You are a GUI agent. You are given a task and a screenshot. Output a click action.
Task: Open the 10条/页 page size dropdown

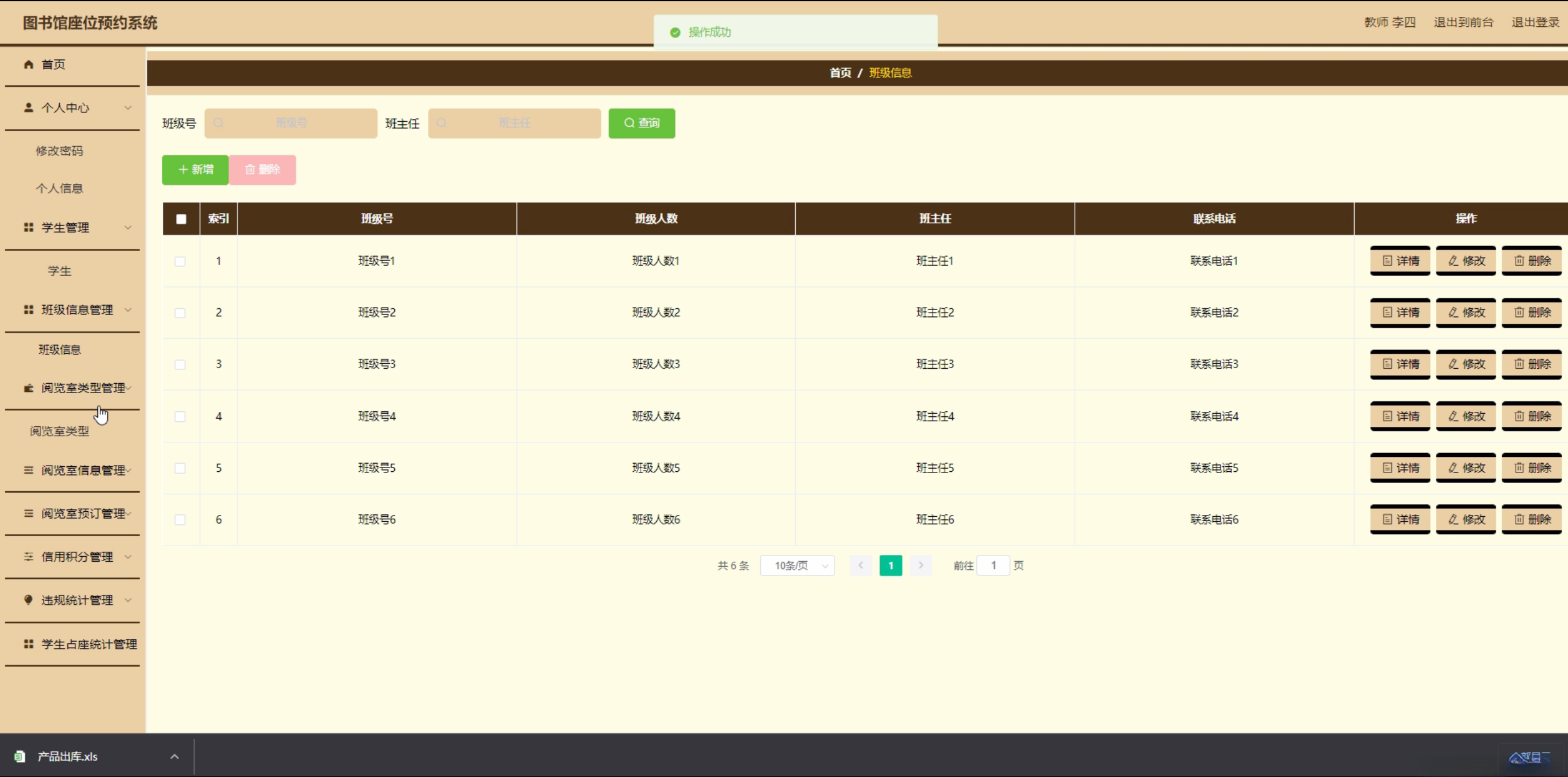click(x=797, y=565)
